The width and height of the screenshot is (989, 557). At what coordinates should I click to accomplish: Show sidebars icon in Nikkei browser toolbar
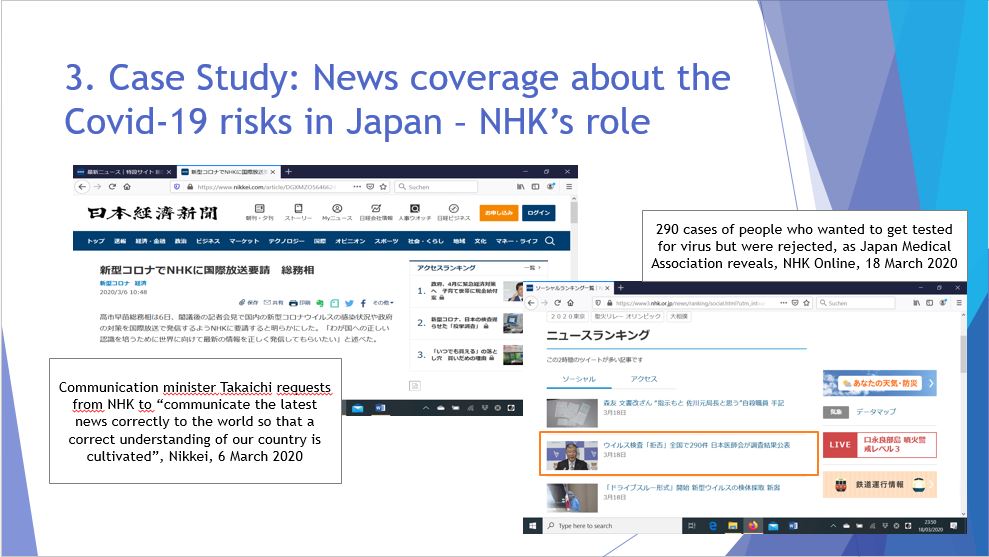(535, 187)
